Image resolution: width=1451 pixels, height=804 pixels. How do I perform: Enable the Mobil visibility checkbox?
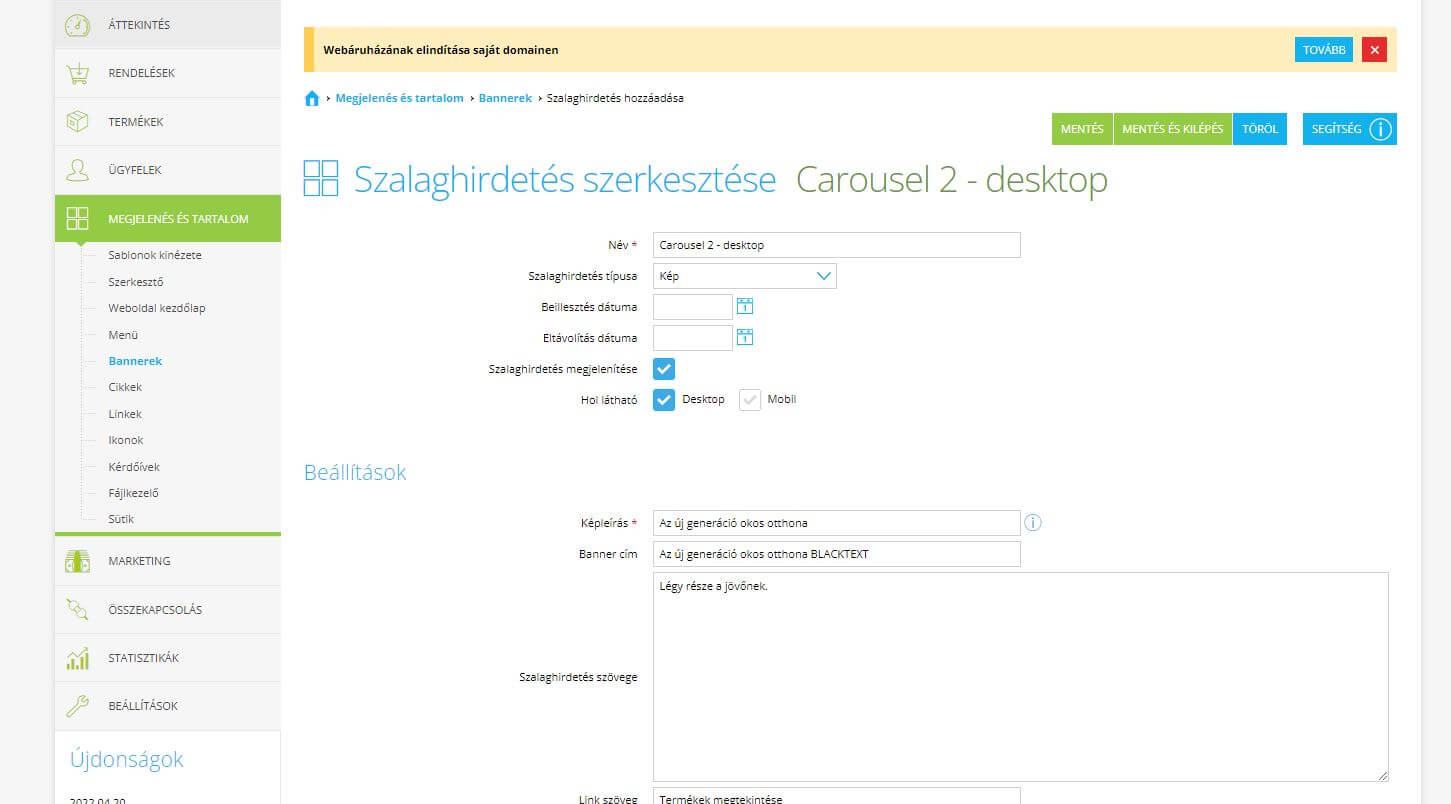[750, 400]
